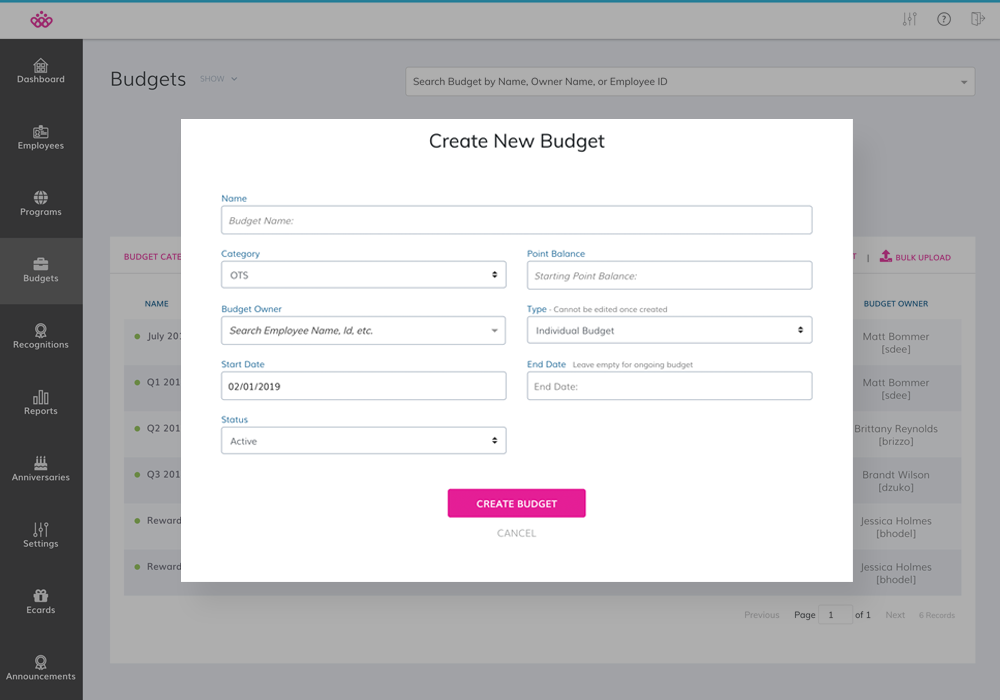Open the Category dropdown showing OTS
The image size is (1000, 700).
363,274
